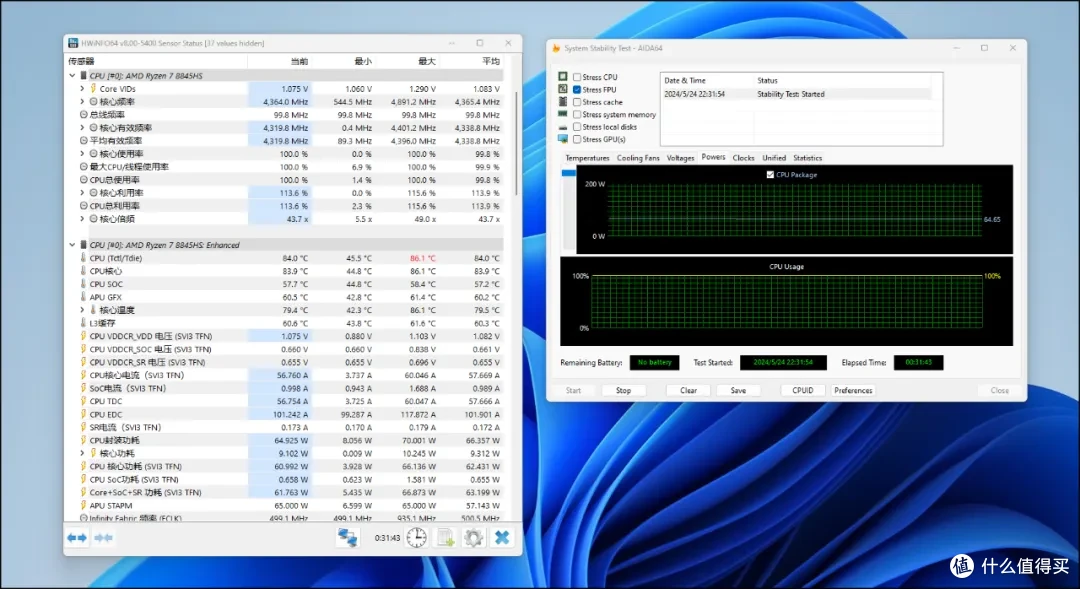Click the clock icon beside 总线频率
Image resolution: width=1080 pixels, height=589 pixels.
point(83,114)
